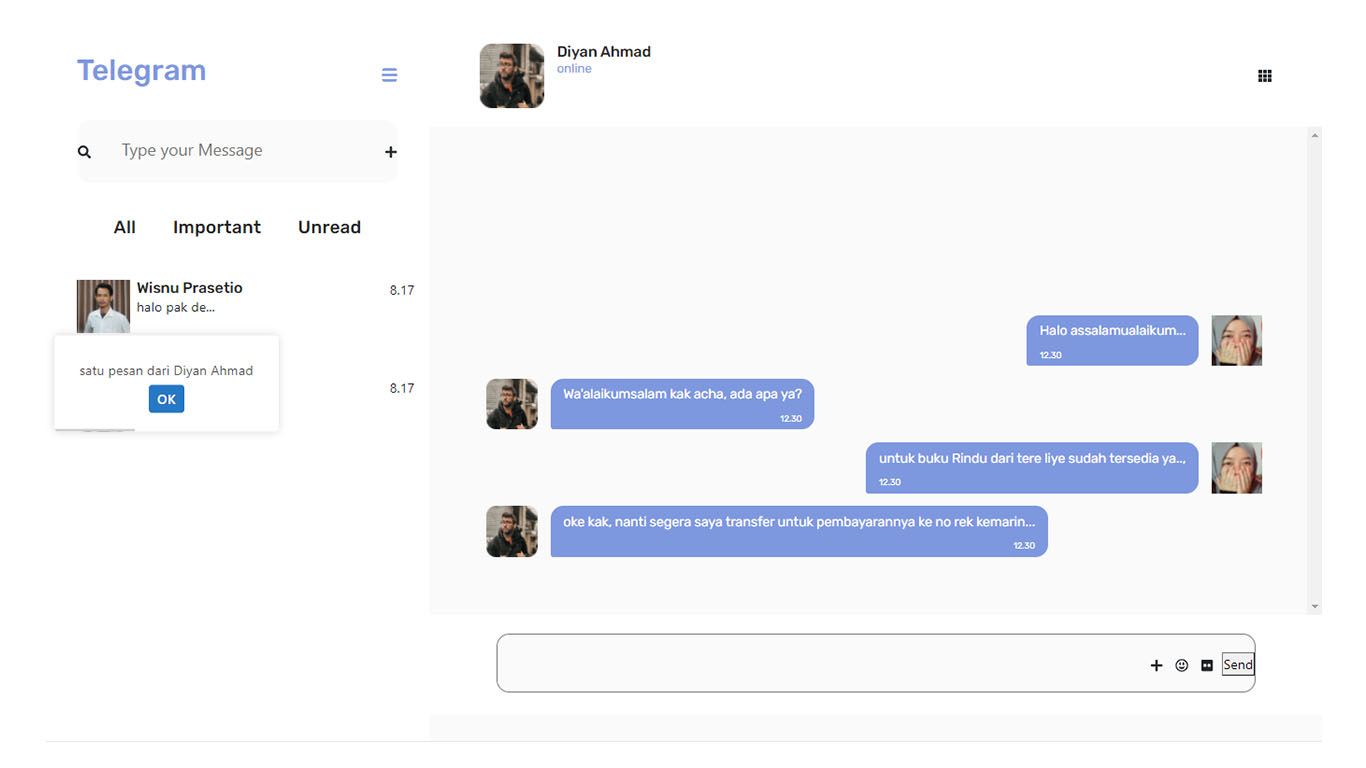Click inside the message typing box

[x=800, y=662]
